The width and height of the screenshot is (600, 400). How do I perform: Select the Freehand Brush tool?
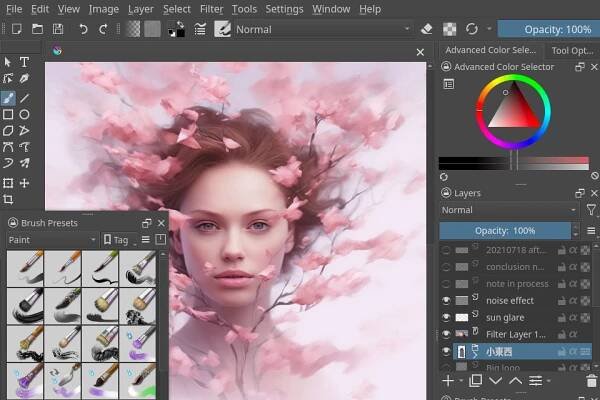click(x=8, y=98)
